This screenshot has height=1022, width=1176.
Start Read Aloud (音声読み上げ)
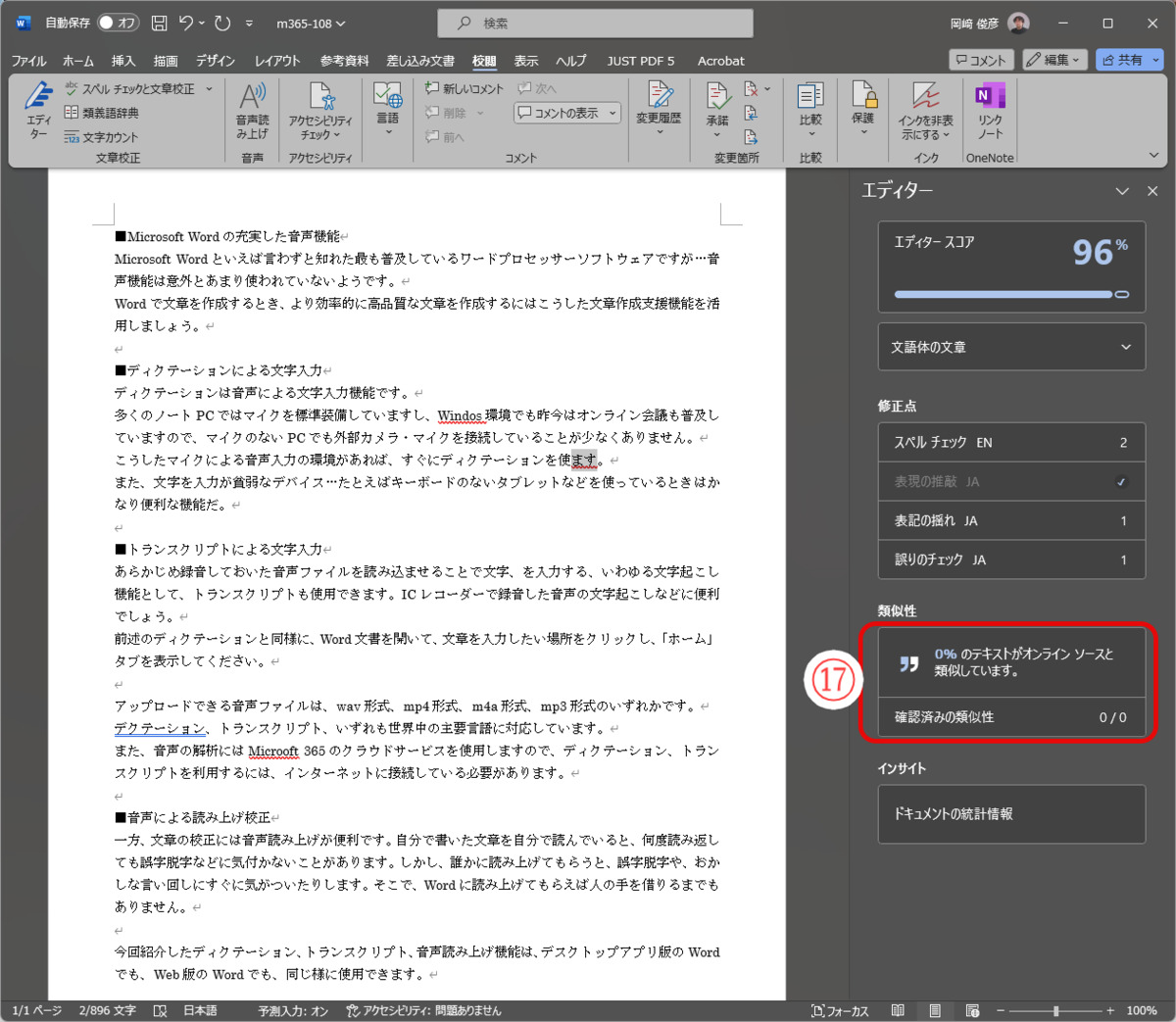point(252,111)
